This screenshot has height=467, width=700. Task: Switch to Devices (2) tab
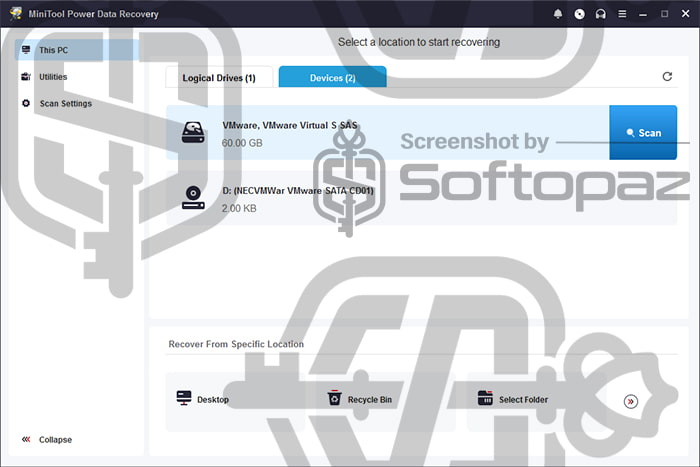pyautogui.click(x=333, y=77)
